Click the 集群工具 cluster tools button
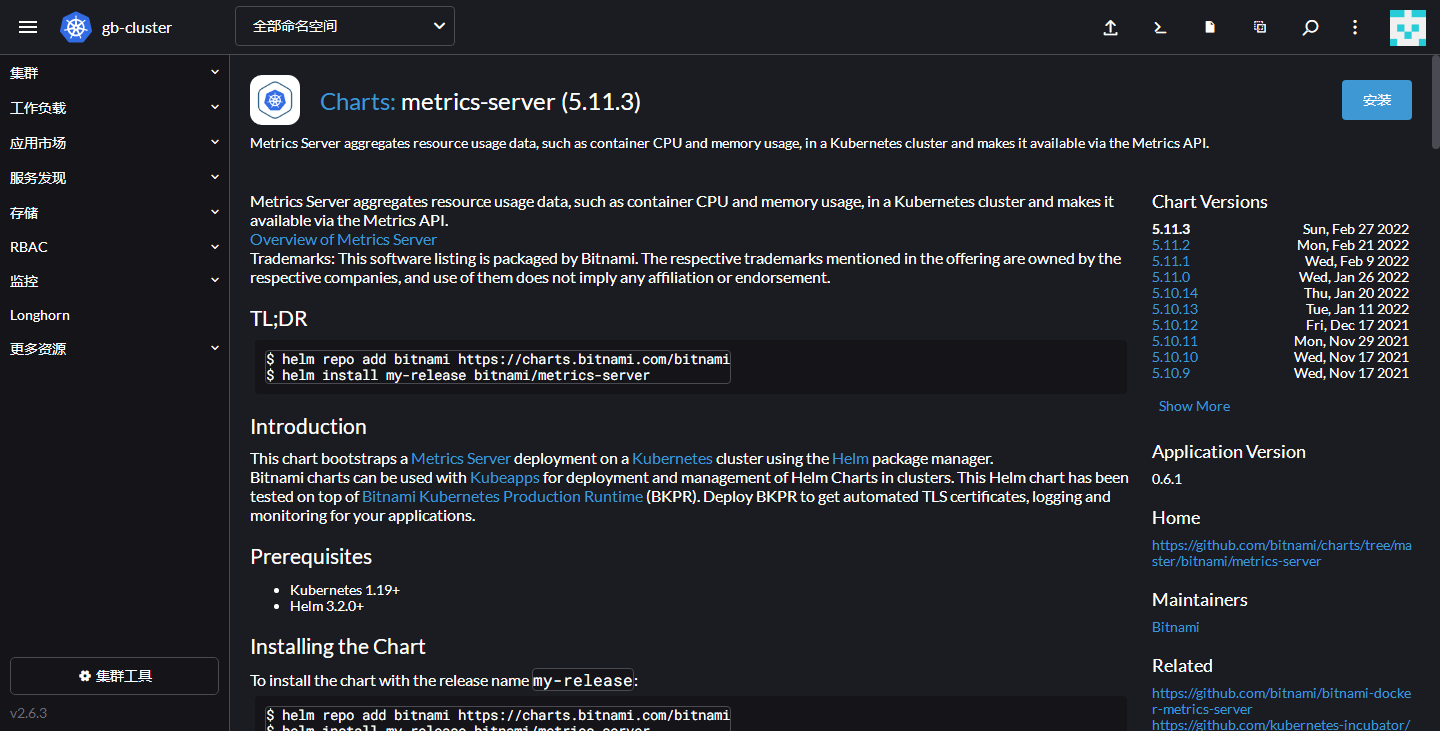The image size is (1440, 731). [x=114, y=676]
